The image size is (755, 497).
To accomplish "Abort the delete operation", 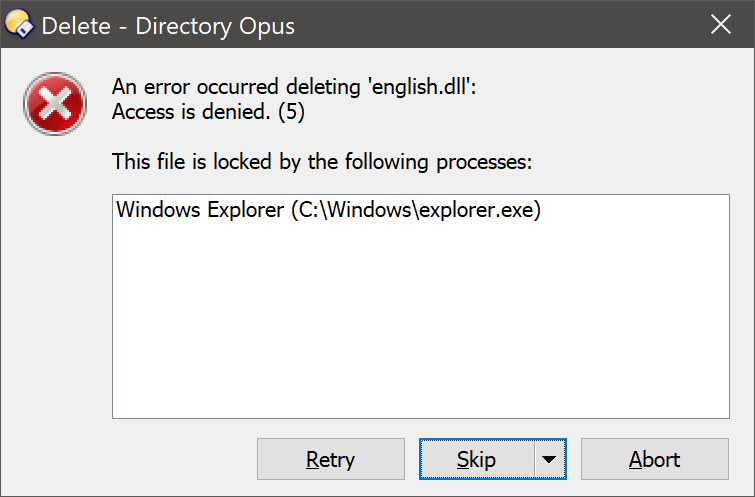I will coord(655,459).
